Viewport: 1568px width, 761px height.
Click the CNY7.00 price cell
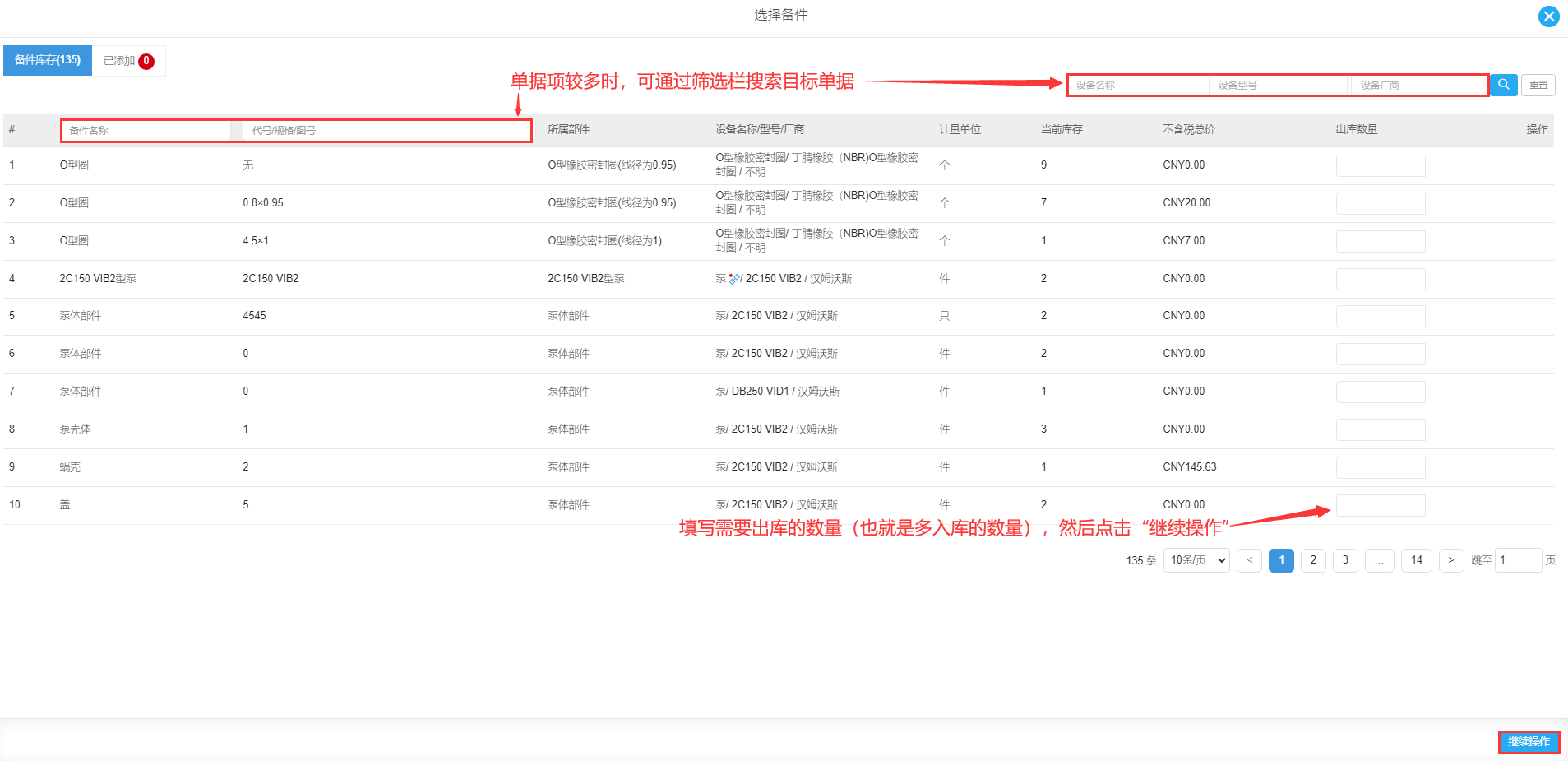click(1184, 241)
